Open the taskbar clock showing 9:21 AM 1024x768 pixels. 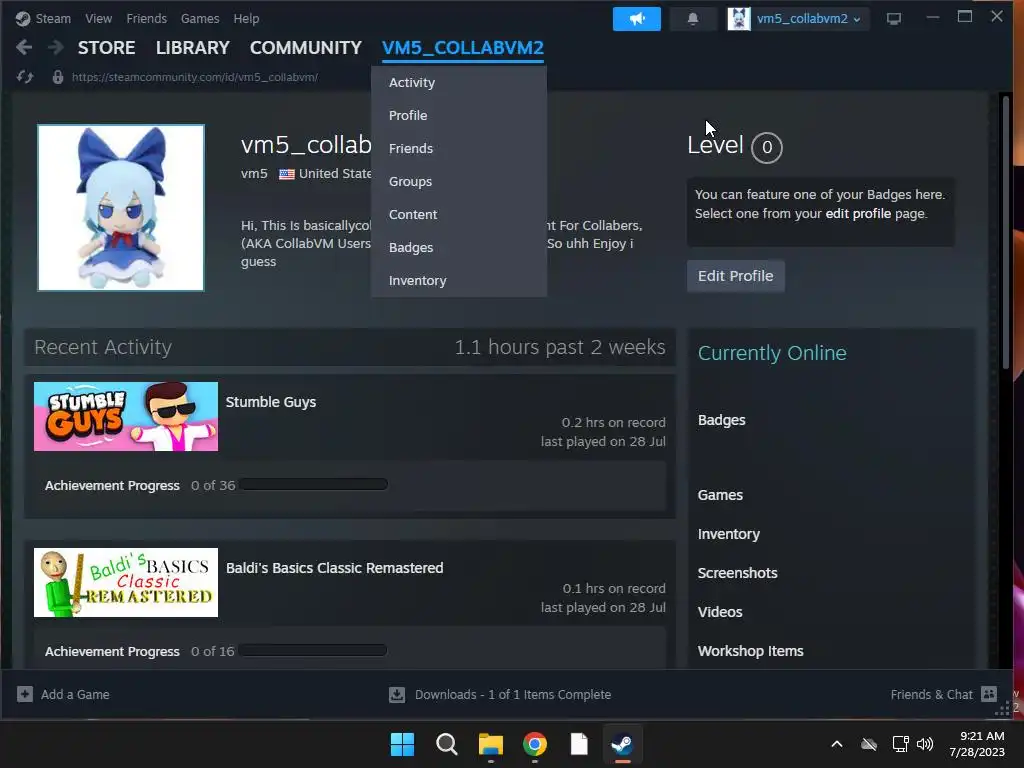pyautogui.click(x=976, y=744)
